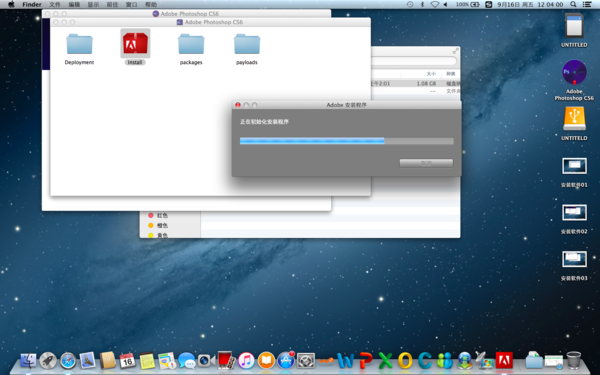Open Microsoft PowerPoint from the Dock
Viewport: 600px width, 375px height.
[365, 360]
